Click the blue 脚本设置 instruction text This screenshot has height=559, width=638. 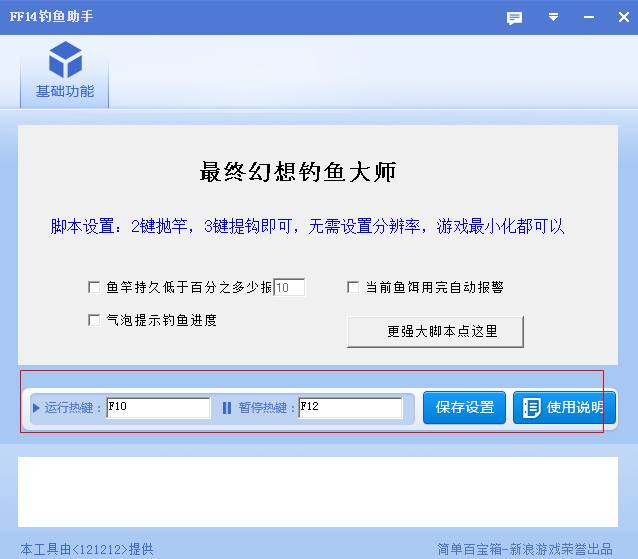pos(307,226)
